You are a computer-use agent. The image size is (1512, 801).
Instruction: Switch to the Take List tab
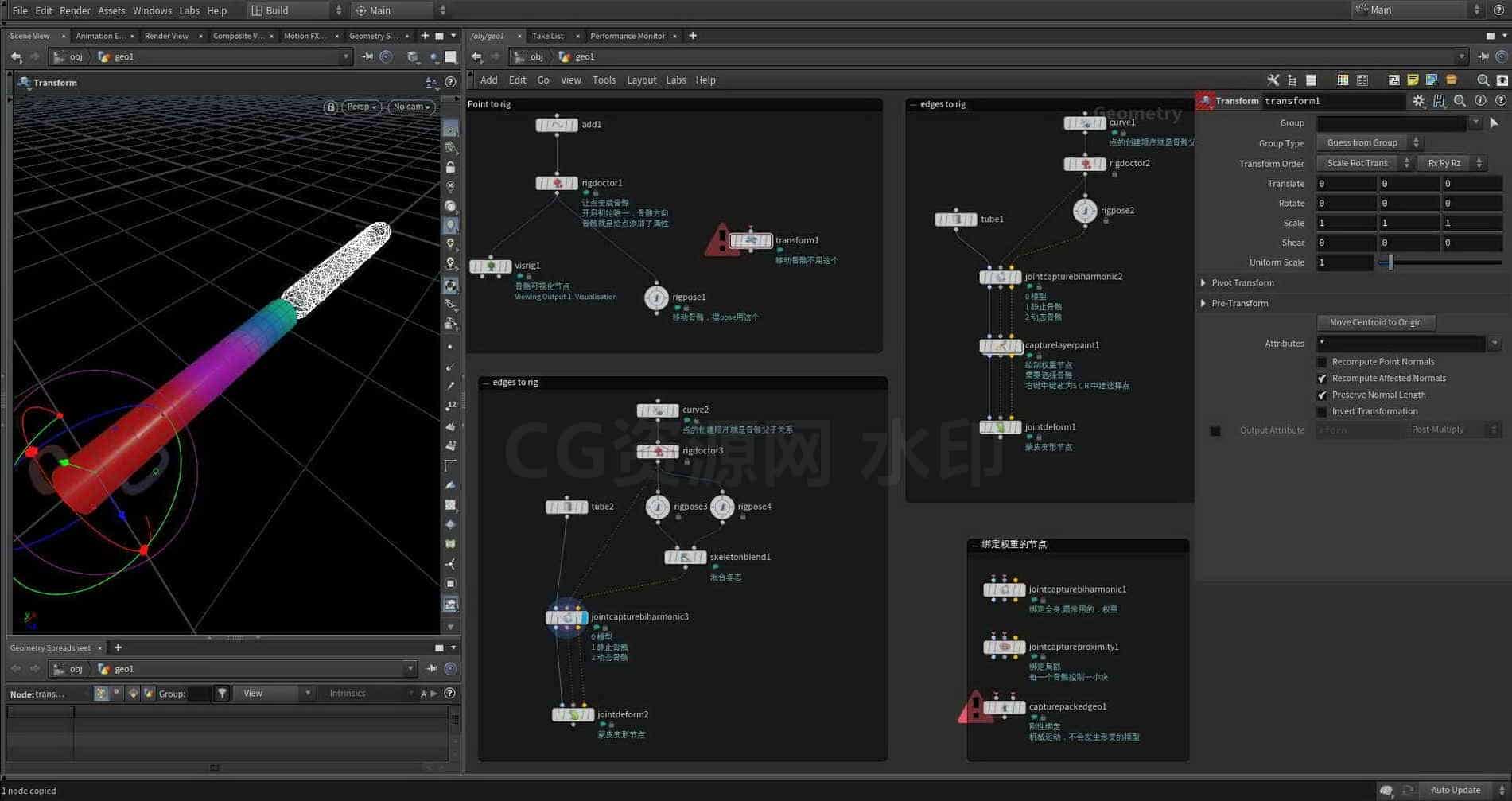pos(547,36)
